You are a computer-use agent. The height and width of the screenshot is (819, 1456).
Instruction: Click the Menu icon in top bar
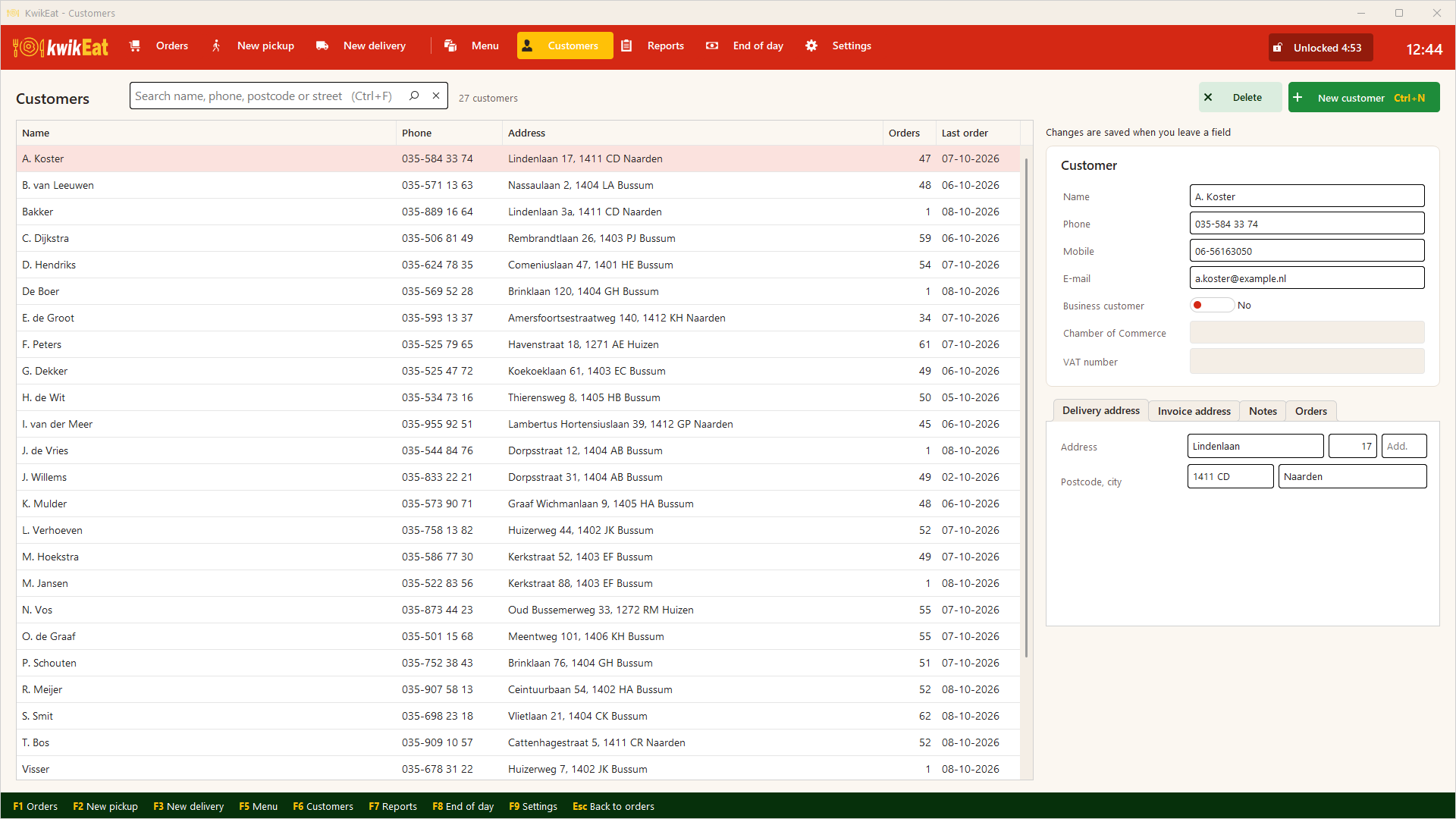pyautogui.click(x=450, y=46)
